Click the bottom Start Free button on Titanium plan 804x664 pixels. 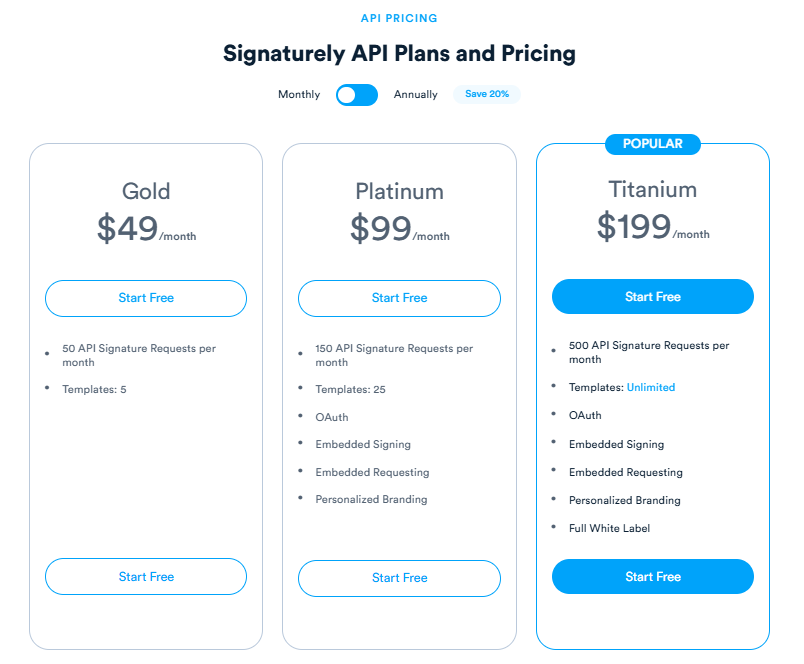(x=652, y=576)
